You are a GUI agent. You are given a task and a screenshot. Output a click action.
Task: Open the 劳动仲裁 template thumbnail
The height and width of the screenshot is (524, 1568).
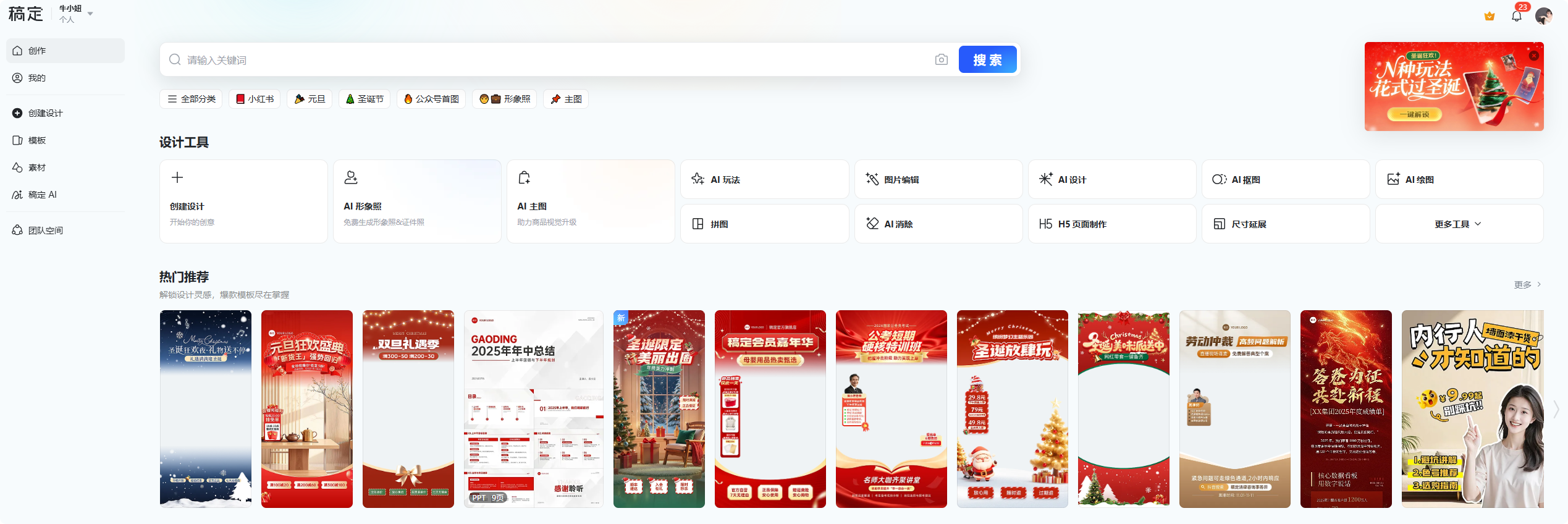1235,408
